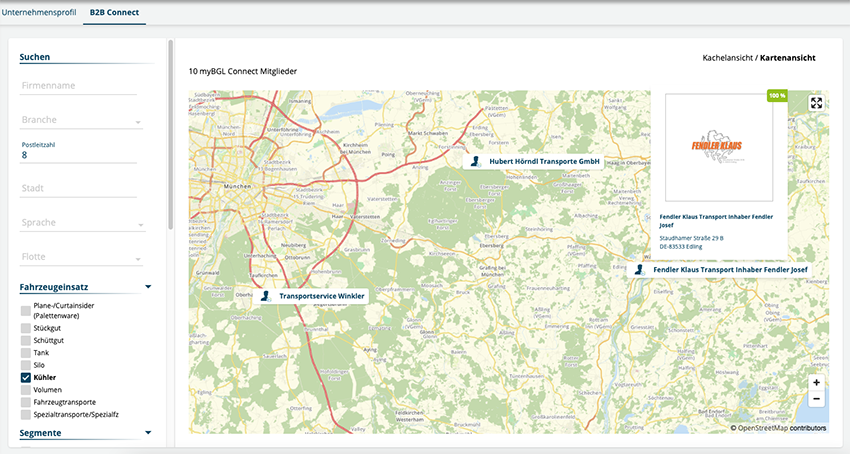Viewport: 850px width, 454px height.
Task: Click the 100 % match badge
Action: coord(777,95)
